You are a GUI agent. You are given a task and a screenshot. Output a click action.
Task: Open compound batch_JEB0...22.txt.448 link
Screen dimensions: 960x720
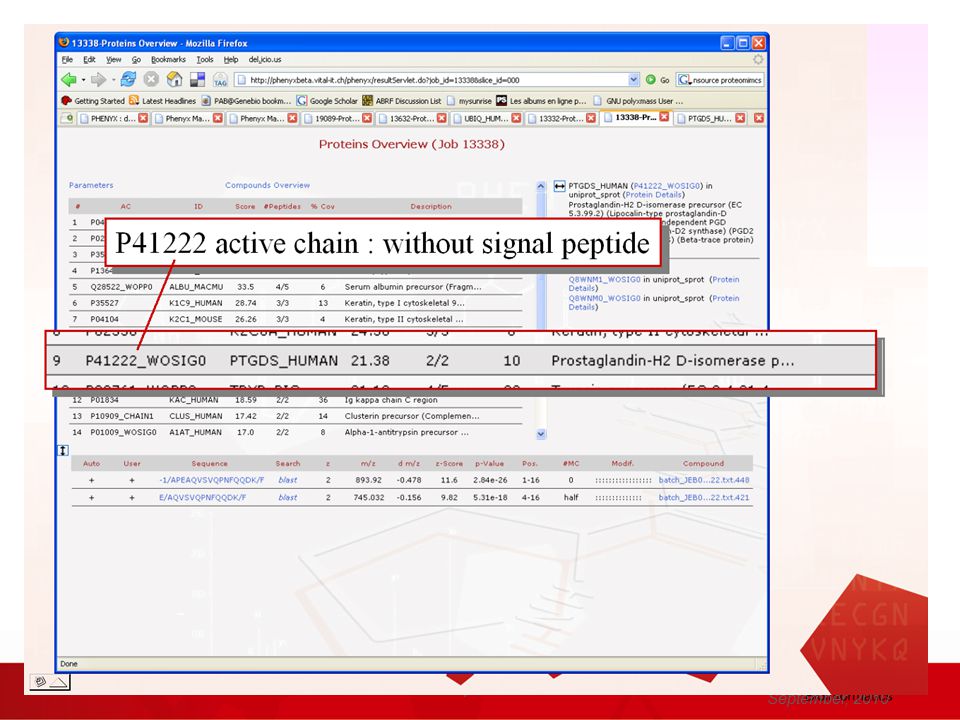tap(704, 480)
